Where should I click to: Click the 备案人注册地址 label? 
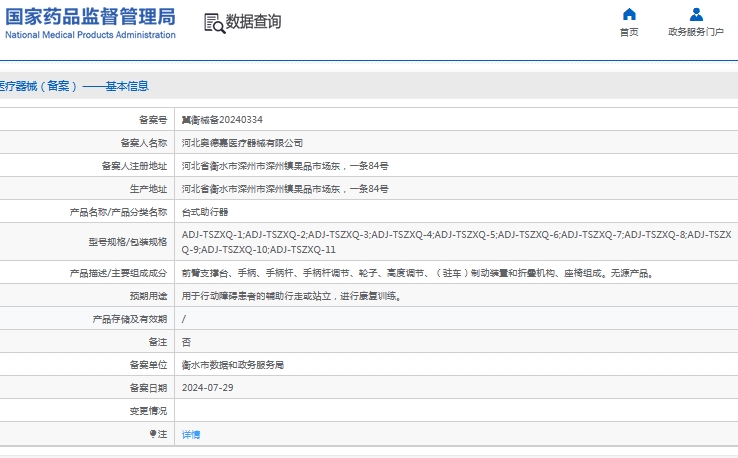(134, 166)
